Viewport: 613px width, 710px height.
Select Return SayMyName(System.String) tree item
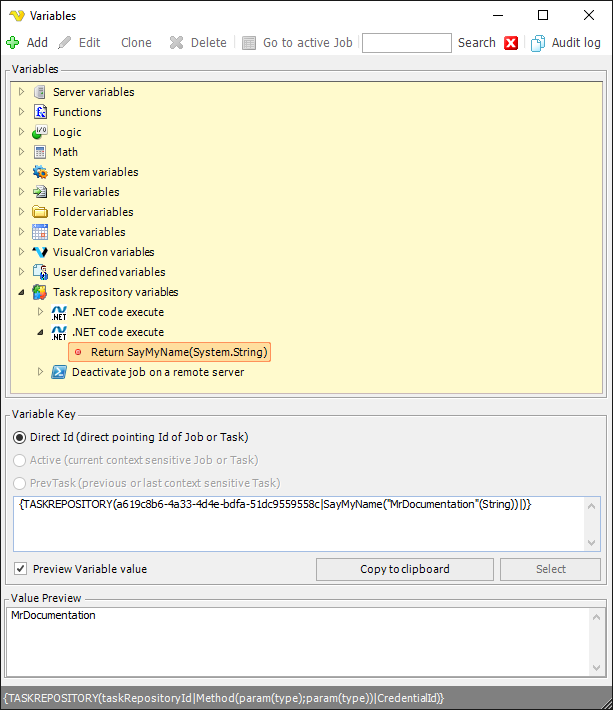[x=178, y=352]
